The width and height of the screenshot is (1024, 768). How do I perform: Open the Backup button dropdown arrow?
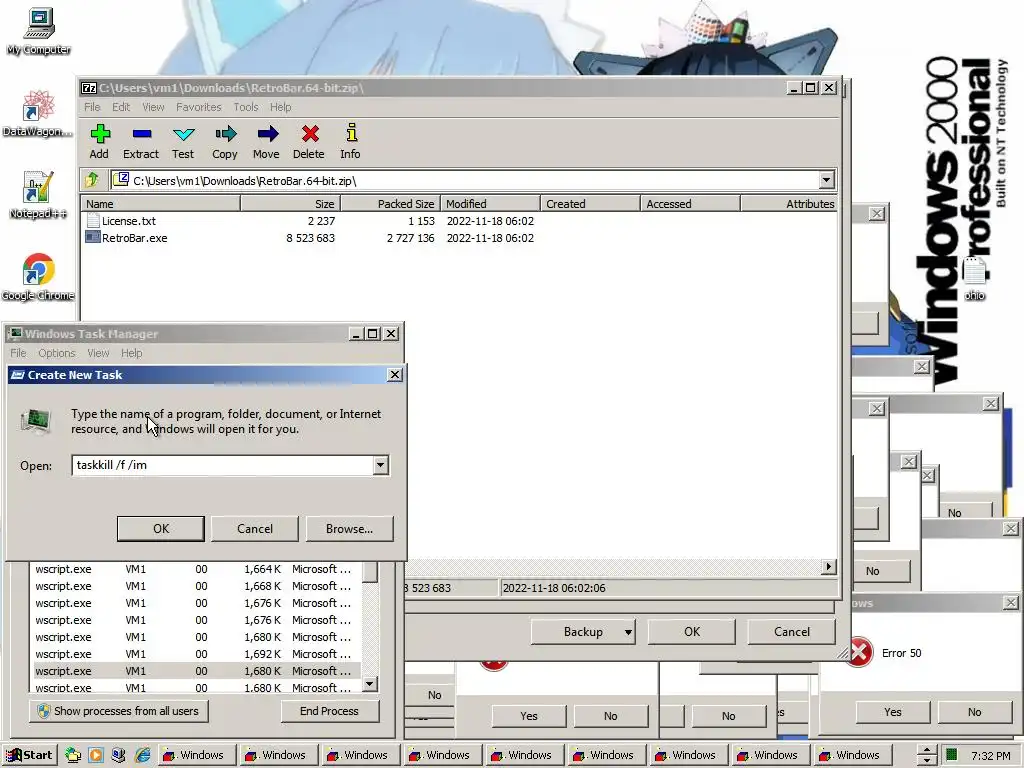point(628,632)
